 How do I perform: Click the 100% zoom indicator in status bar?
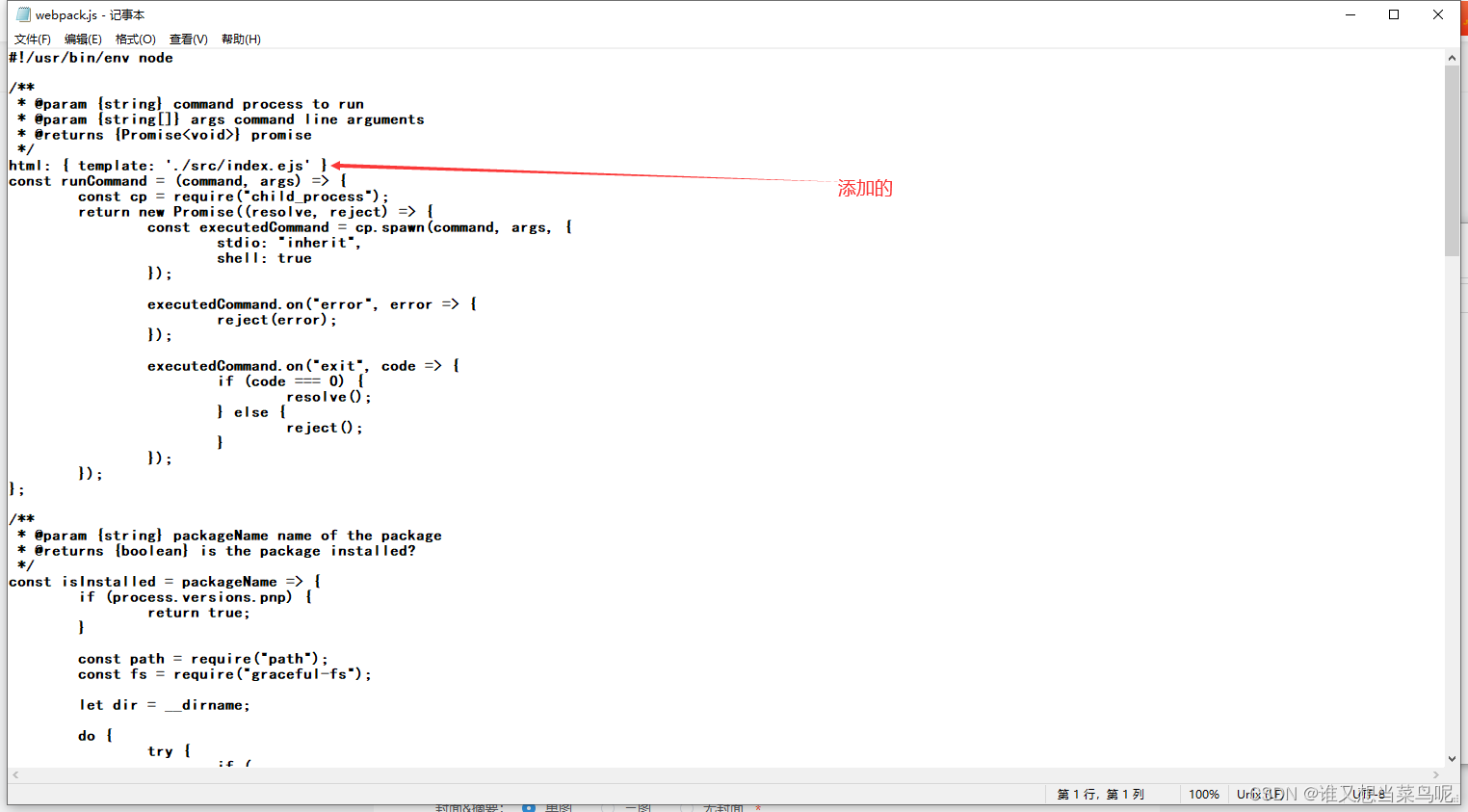pos(1204,794)
